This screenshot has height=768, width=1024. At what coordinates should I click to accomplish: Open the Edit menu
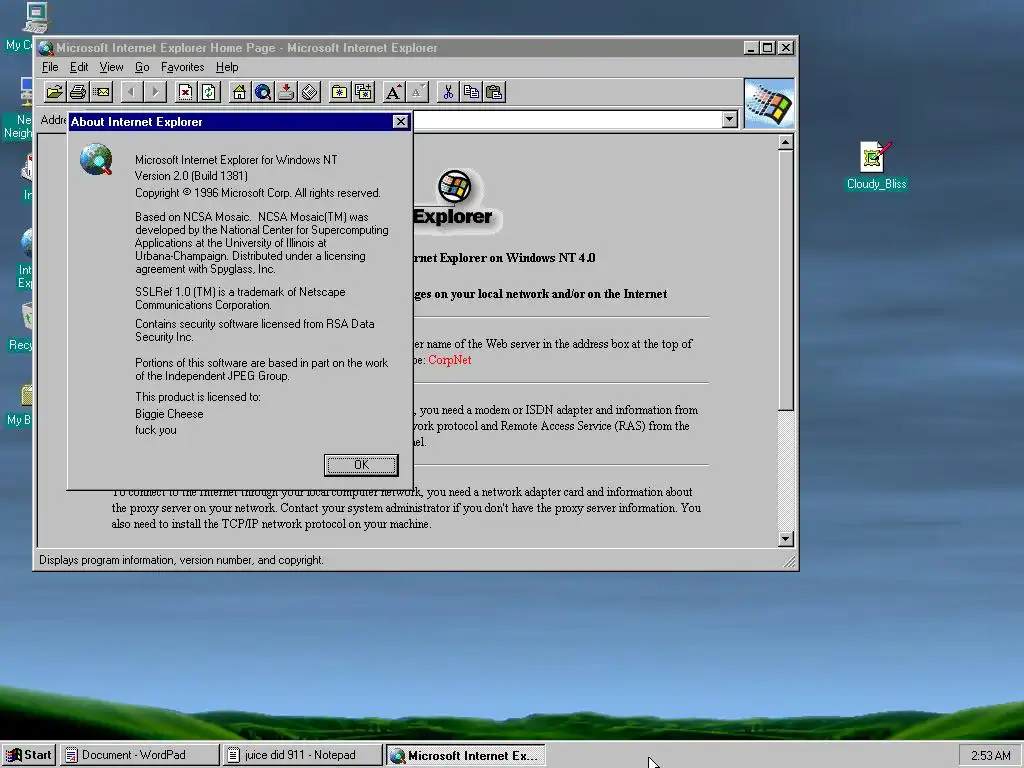click(79, 67)
